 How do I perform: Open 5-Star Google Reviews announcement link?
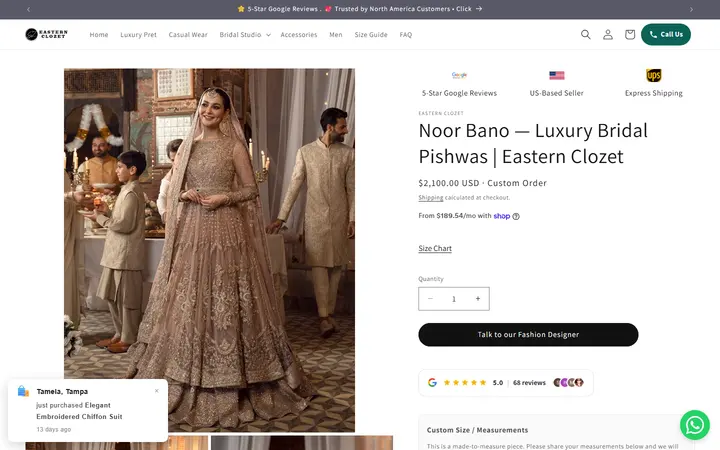point(360,9)
